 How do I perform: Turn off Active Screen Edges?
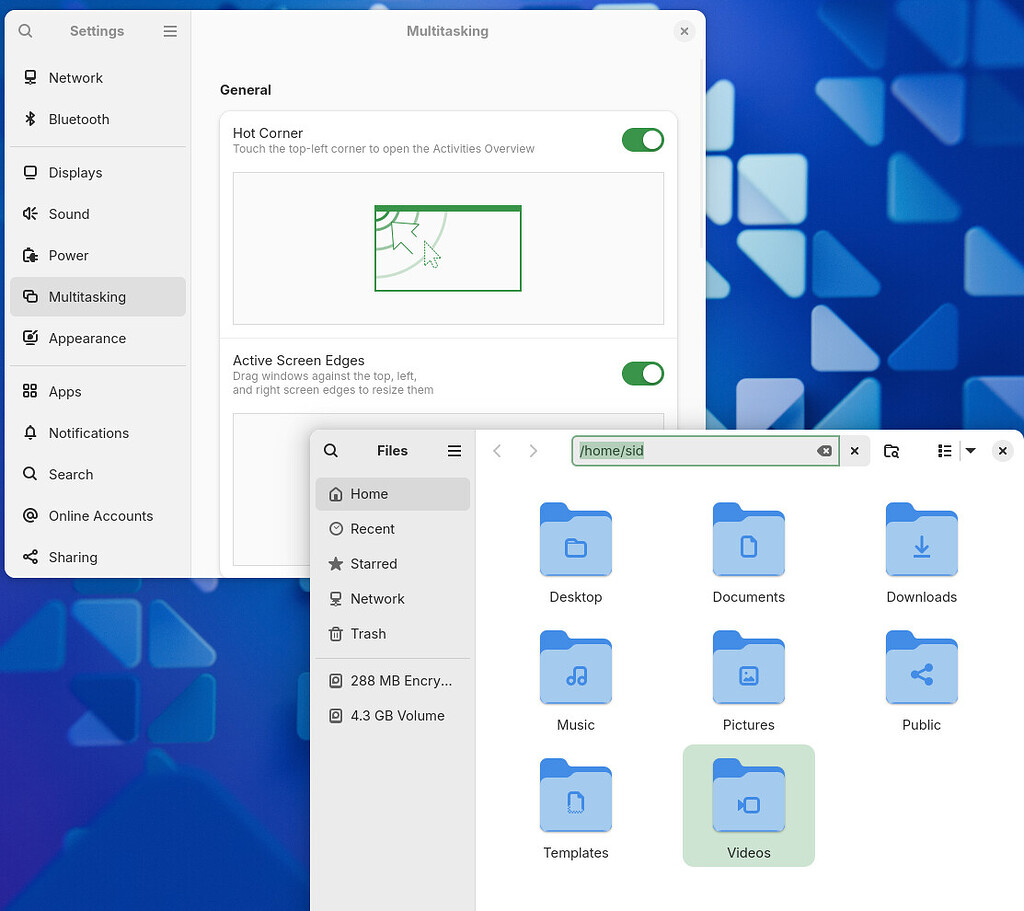pyautogui.click(x=643, y=373)
